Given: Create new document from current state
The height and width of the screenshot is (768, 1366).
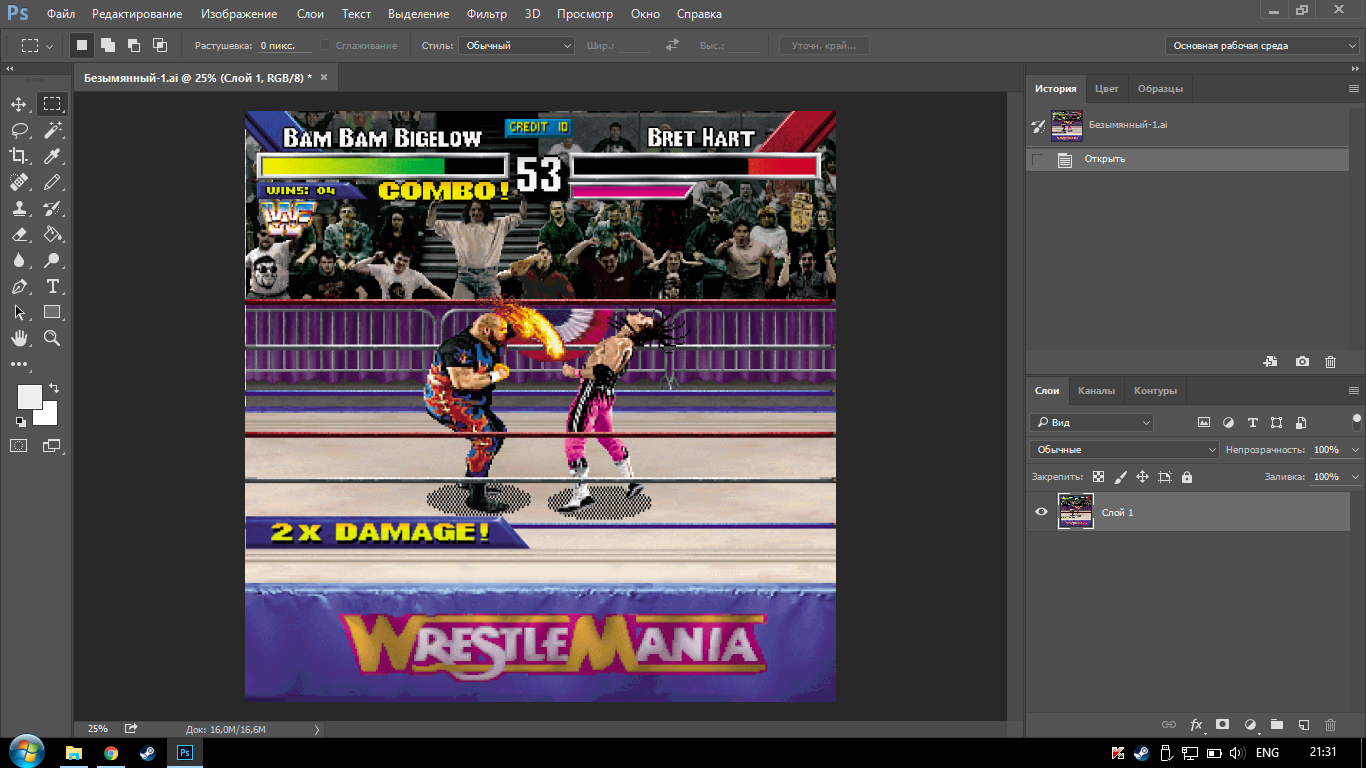Looking at the screenshot, I should (1270, 361).
